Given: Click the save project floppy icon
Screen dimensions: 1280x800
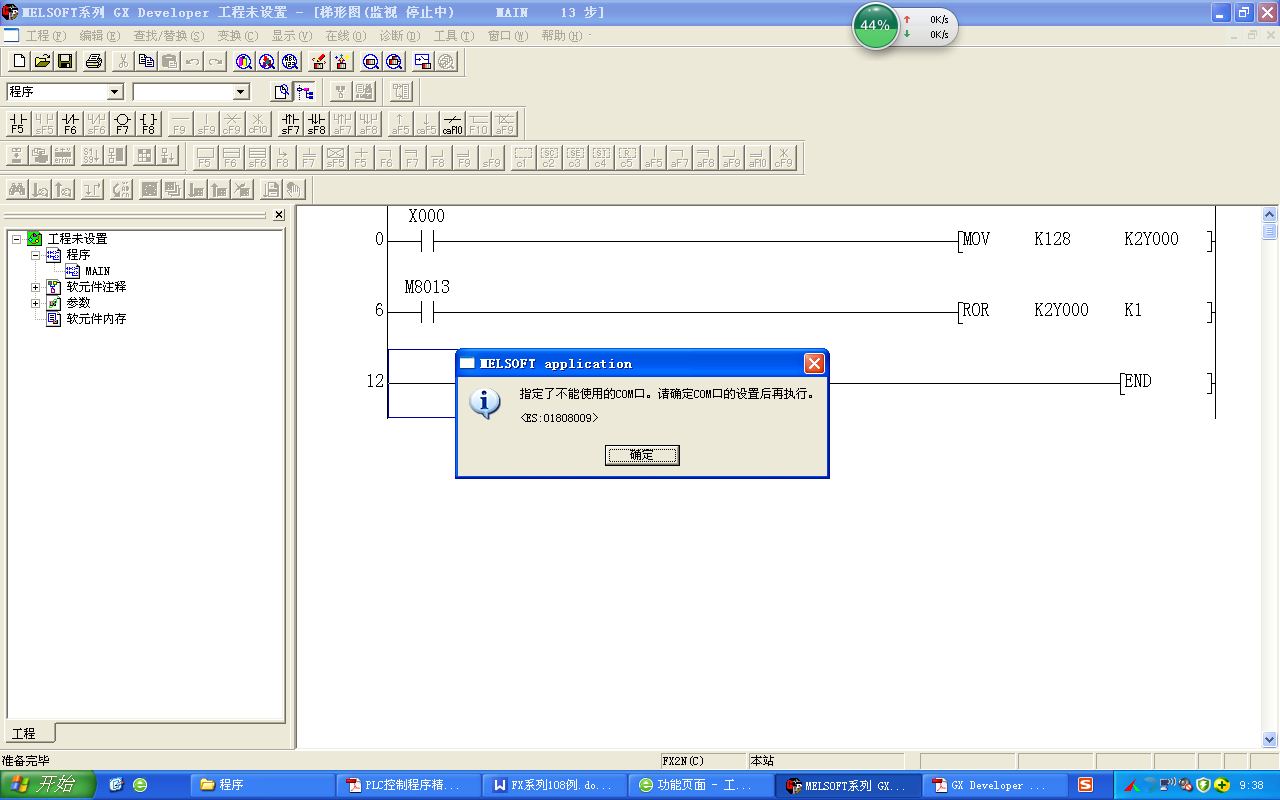Looking at the screenshot, I should pos(65,61).
